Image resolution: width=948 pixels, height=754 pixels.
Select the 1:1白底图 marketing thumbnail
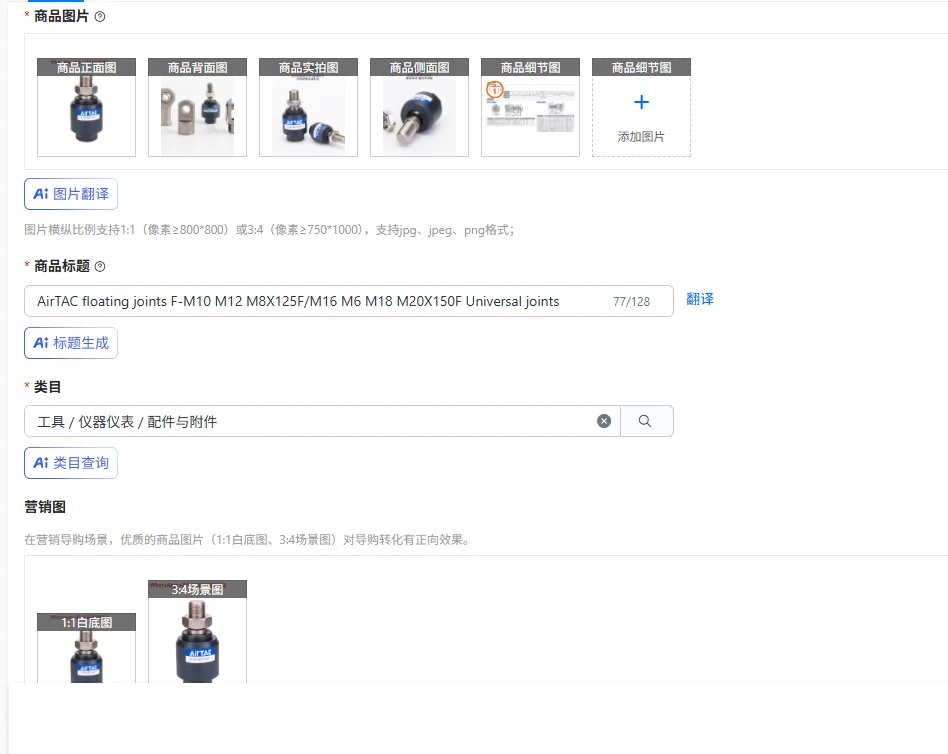[x=86, y=648]
